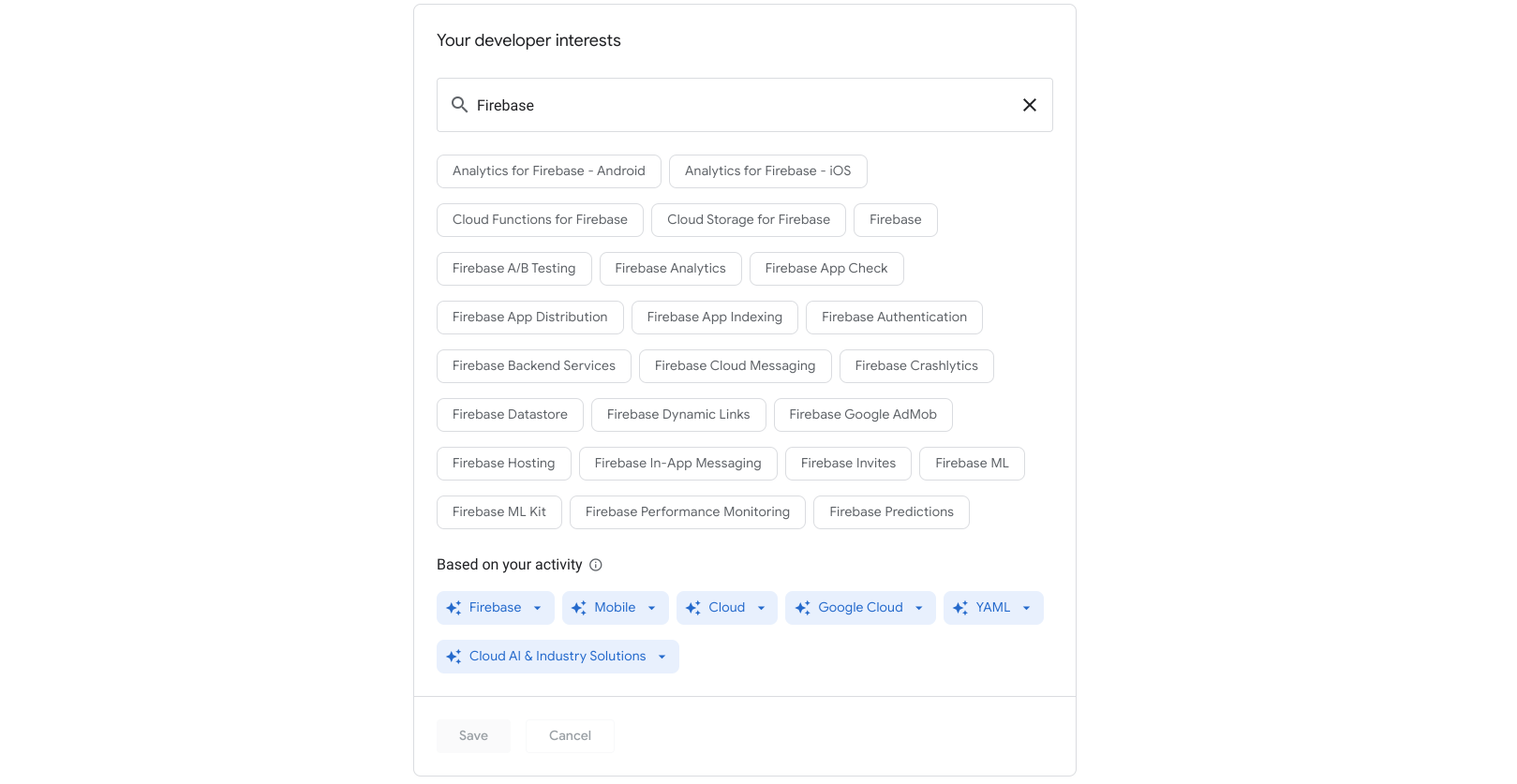The height and width of the screenshot is (784, 1517).
Task: Open the YAML chip dropdown arrow
Action: pyautogui.click(x=1027, y=608)
